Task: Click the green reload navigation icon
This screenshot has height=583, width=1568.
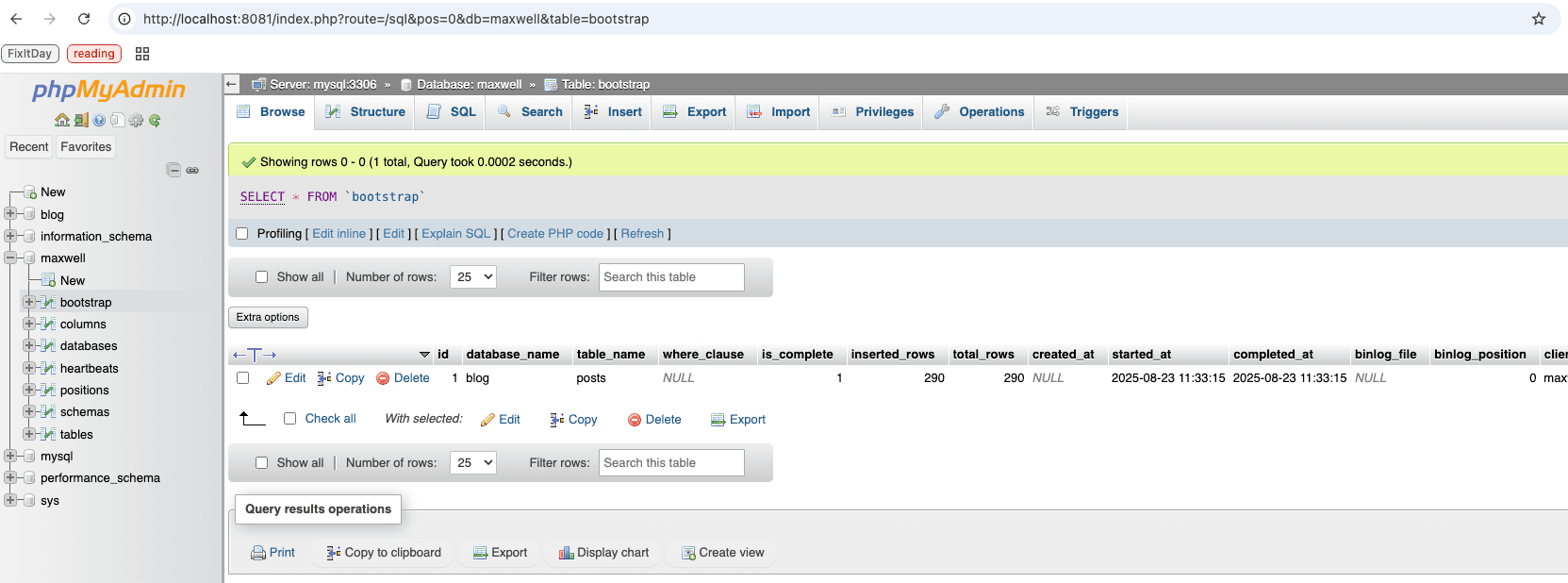Action: pyautogui.click(x=155, y=120)
